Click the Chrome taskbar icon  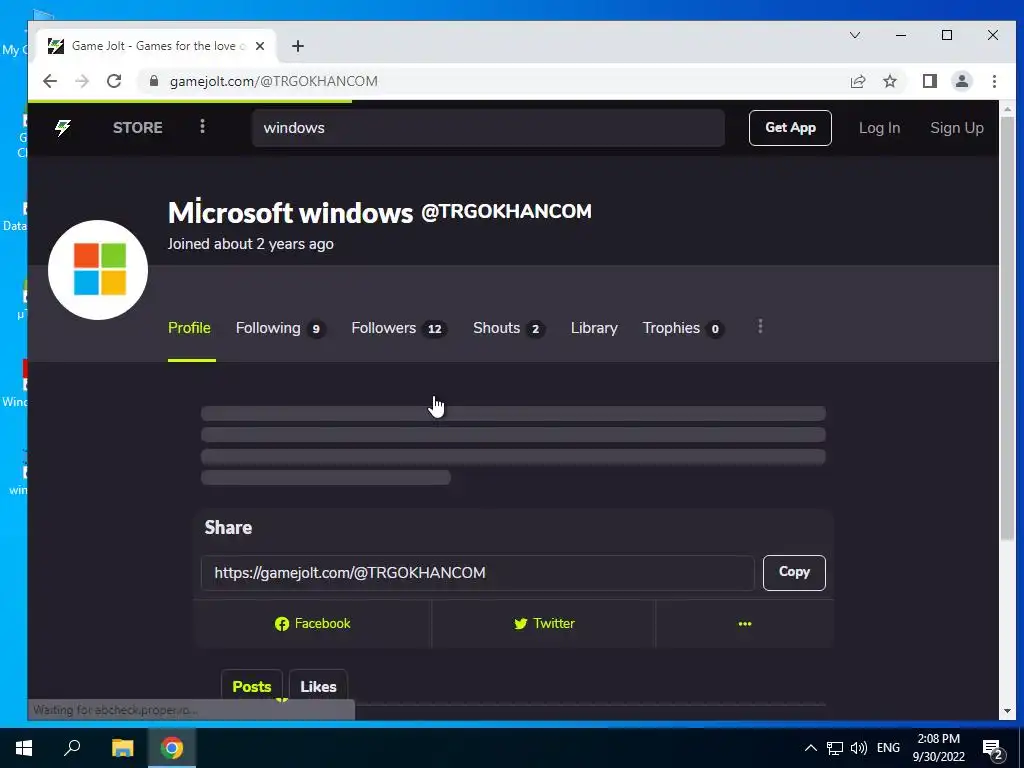(x=172, y=748)
